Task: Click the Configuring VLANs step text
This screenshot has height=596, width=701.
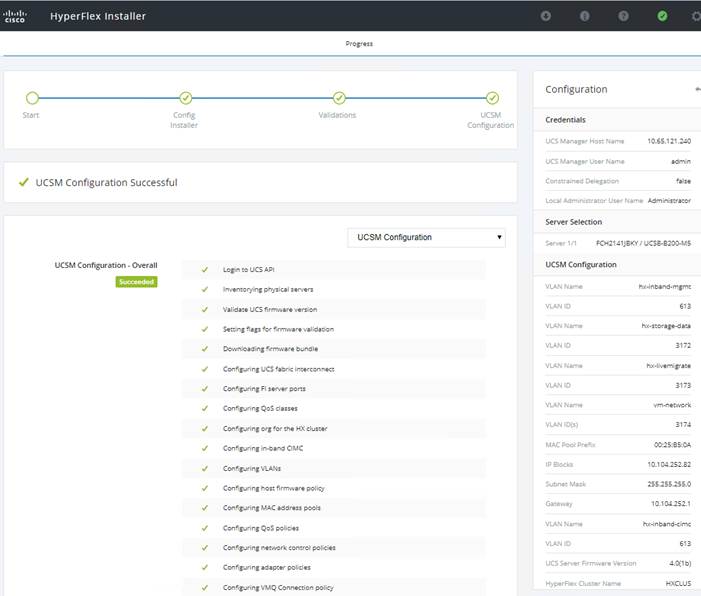Action: pyautogui.click(x=252, y=469)
